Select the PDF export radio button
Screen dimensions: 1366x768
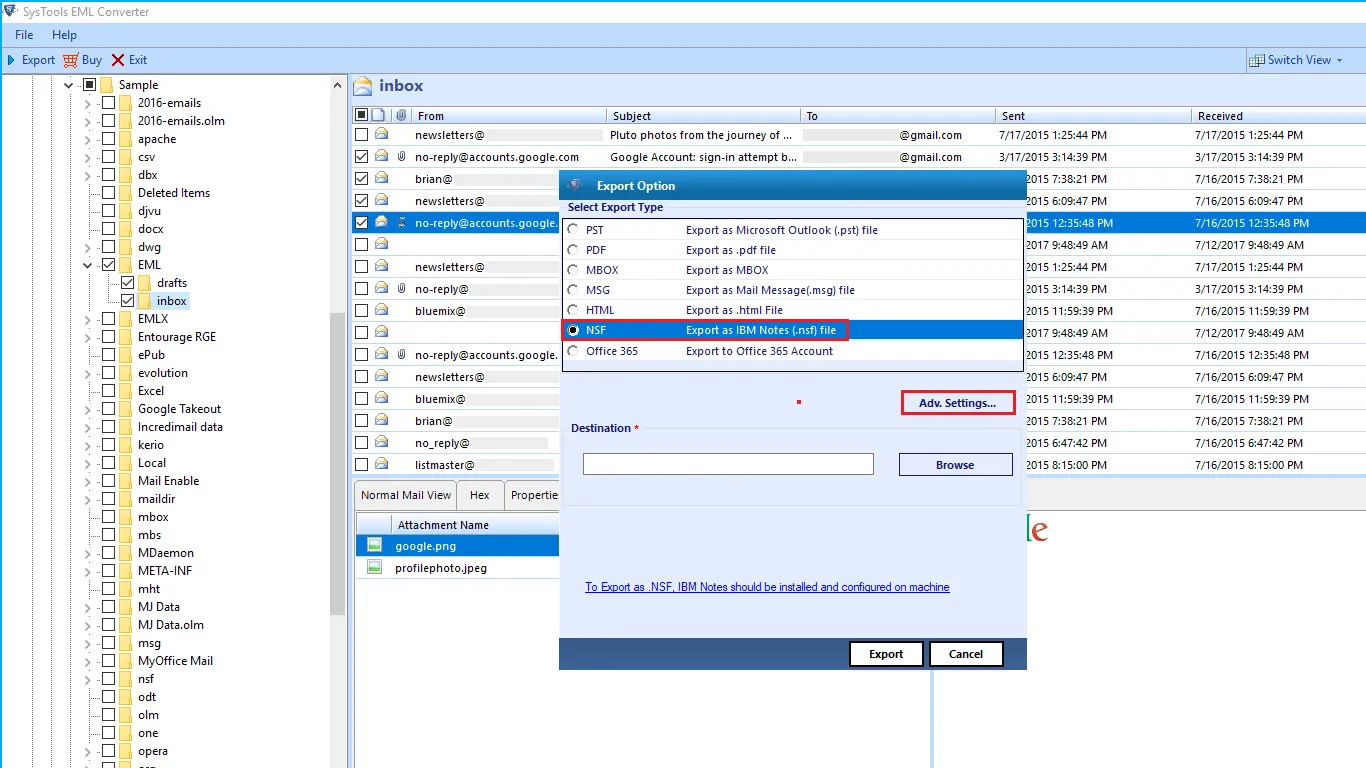(x=573, y=250)
